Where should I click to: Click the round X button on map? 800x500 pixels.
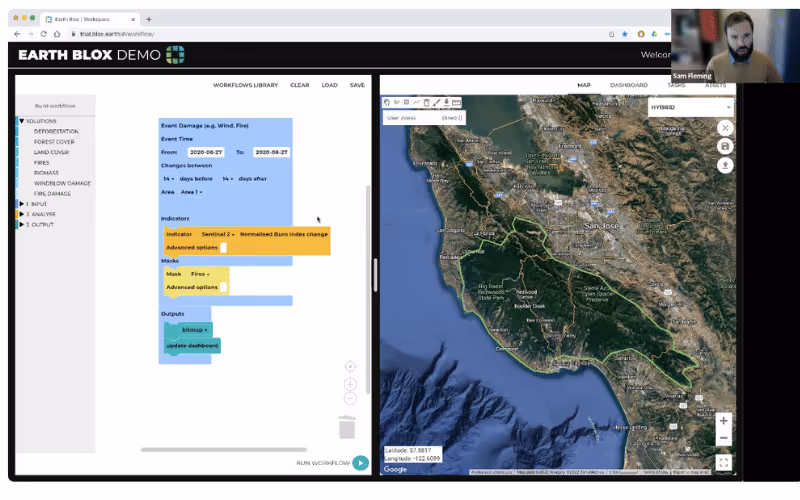725,128
